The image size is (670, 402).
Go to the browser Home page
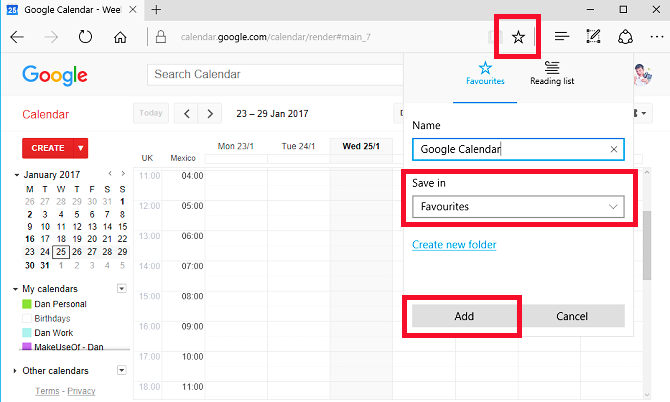120,37
